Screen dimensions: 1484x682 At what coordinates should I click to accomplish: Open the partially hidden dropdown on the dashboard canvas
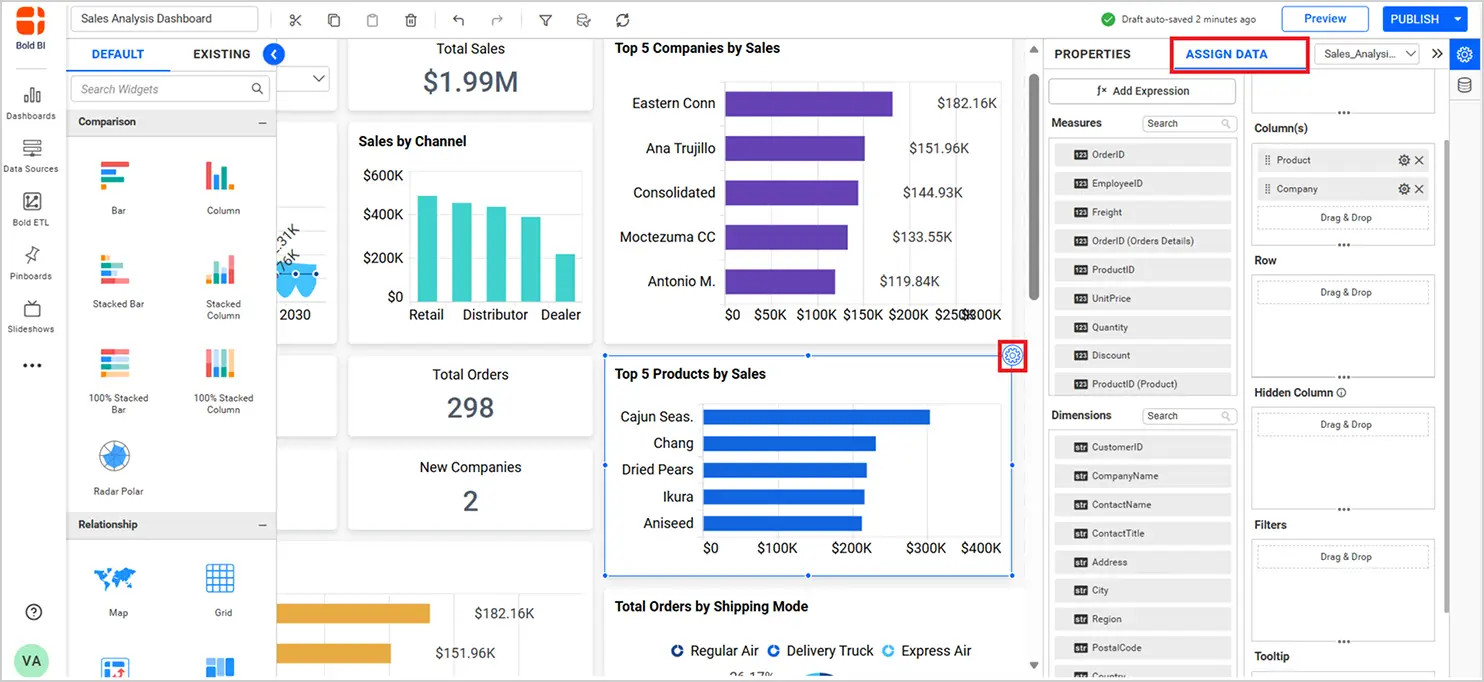(x=304, y=78)
